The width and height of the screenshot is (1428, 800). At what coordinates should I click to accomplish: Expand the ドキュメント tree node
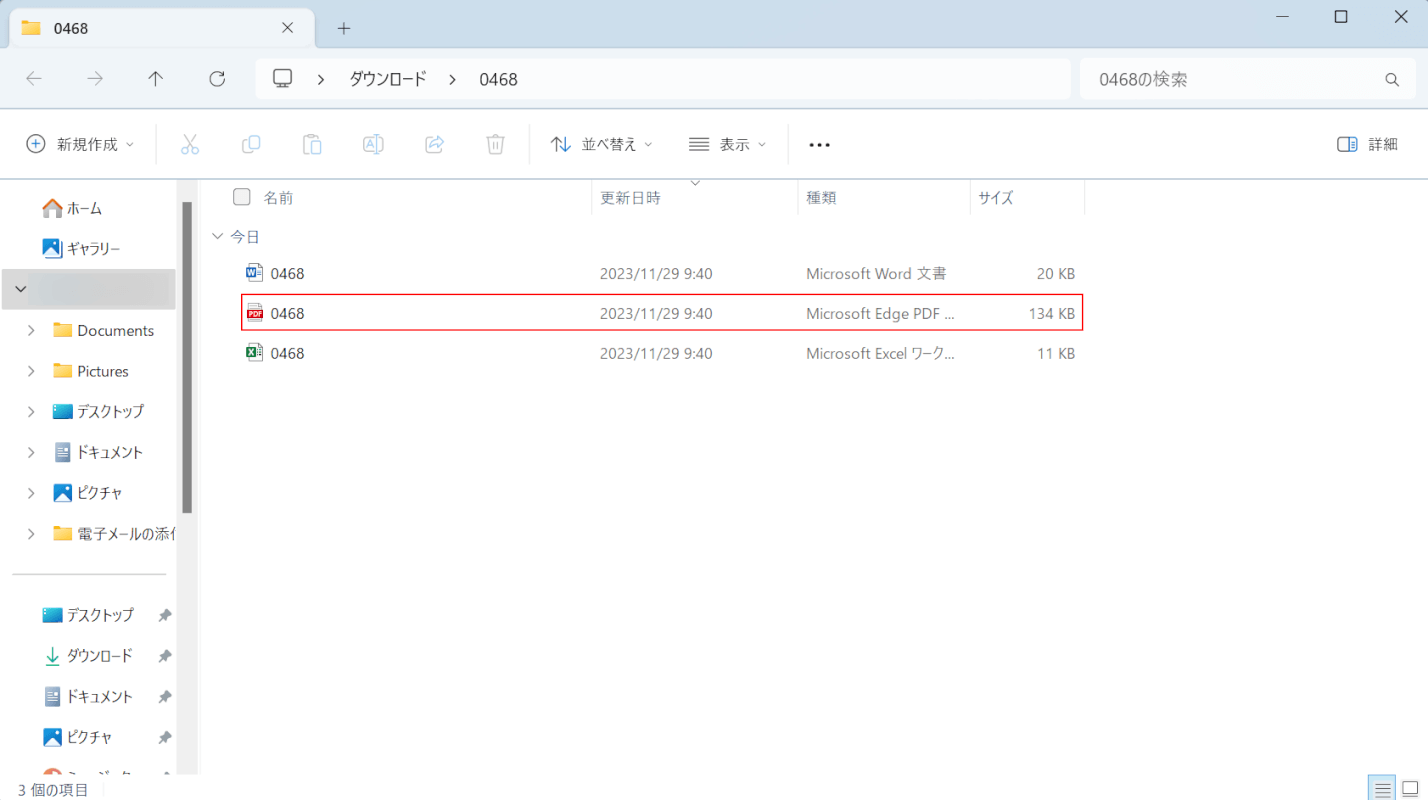(x=31, y=452)
